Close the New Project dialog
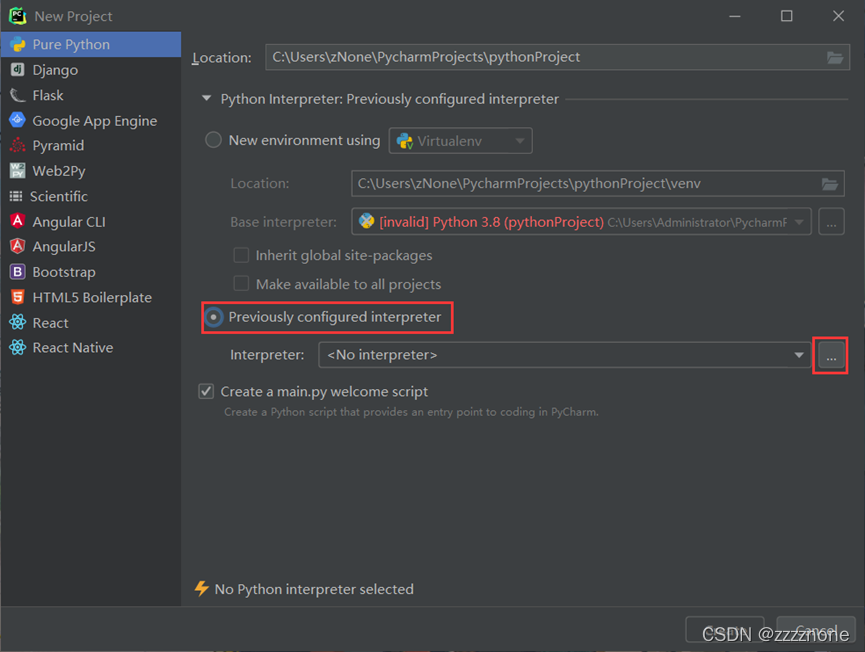Image resolution: width=865 pixels, height=652 pixels. pos(839,16)
